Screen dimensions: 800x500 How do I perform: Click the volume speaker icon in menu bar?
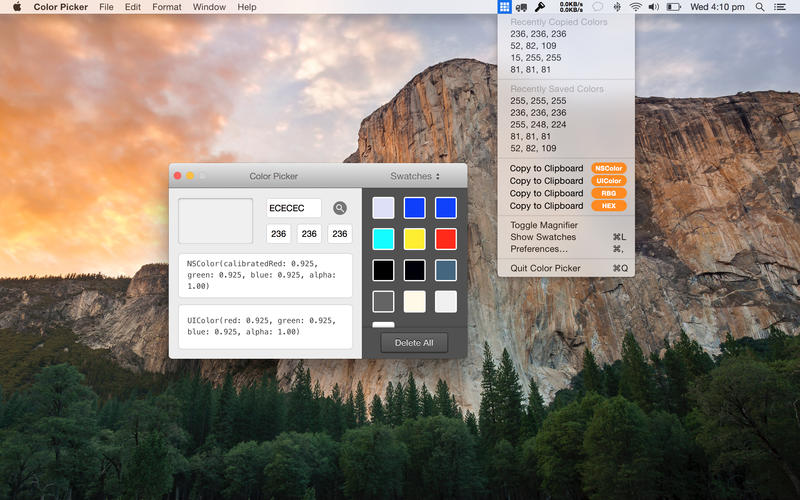654,7
